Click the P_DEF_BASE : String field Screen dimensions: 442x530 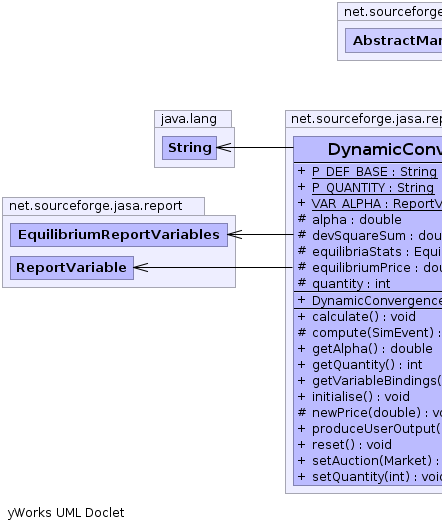click(x=374, y=172)
